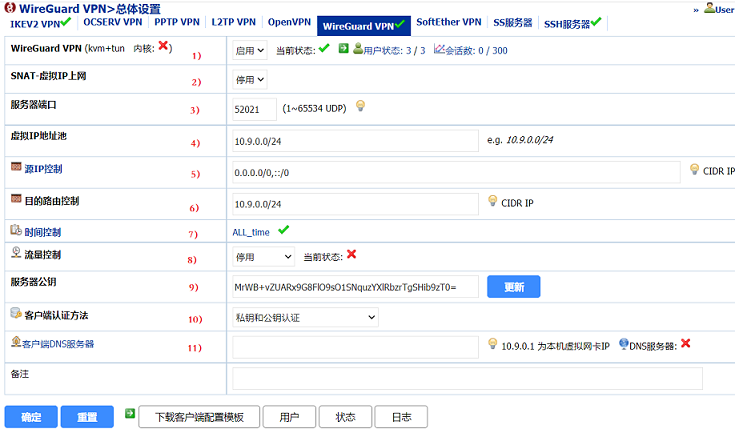Open the 流量控制 停用 dropdown

coord(263,257)
